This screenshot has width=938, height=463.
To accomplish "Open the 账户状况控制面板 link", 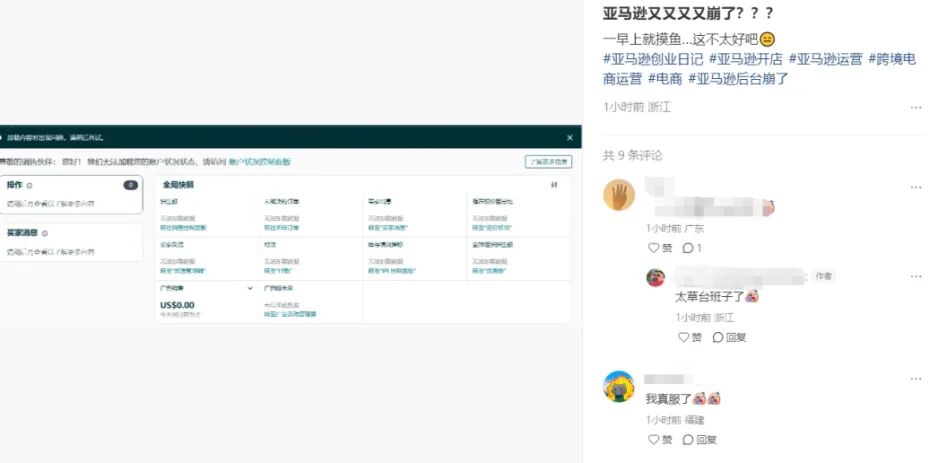I will tap(260, 161).
